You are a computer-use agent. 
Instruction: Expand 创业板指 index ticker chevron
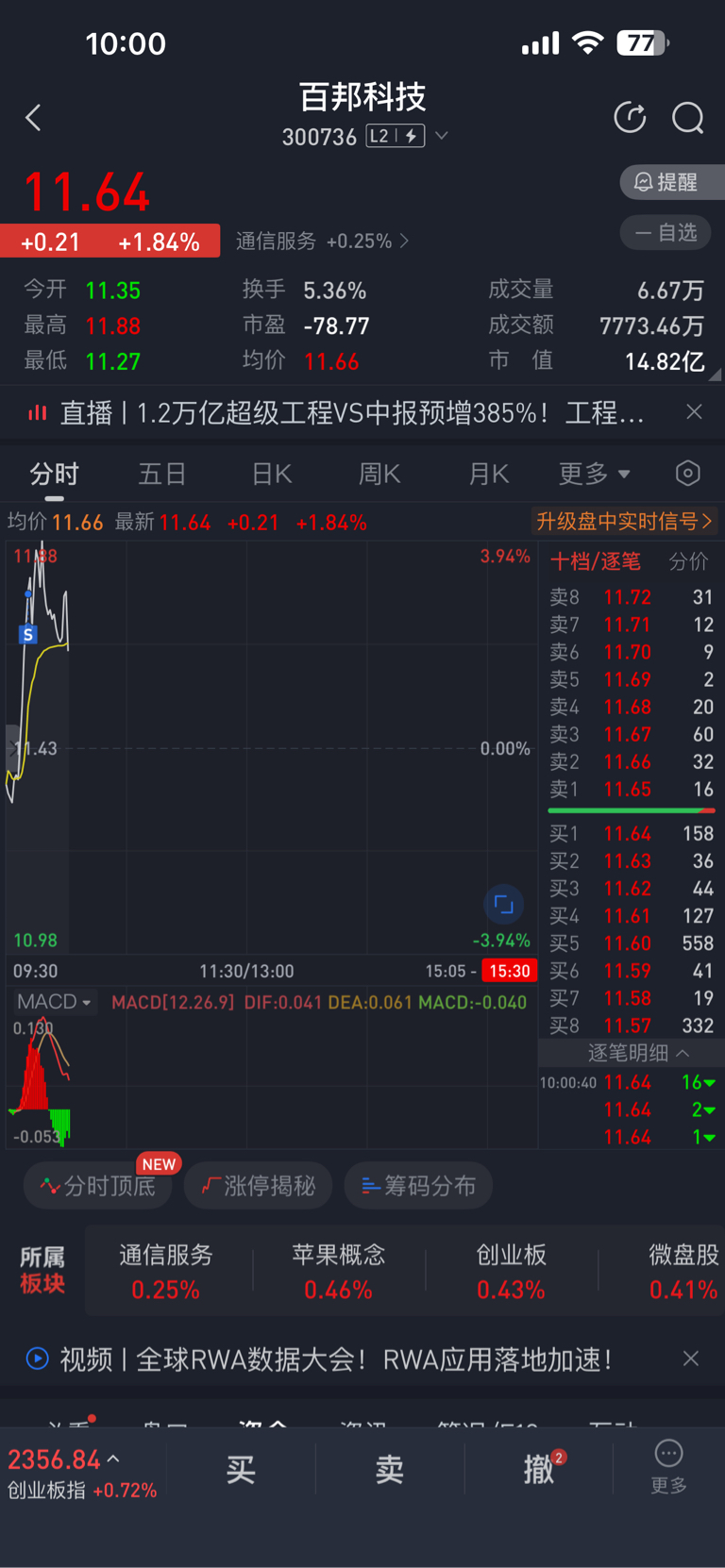pyautogui.click(x=114, y=1459)
